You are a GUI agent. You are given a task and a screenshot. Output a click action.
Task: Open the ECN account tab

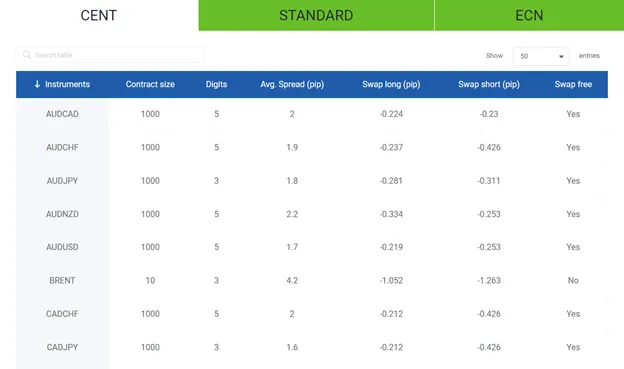point(529,15)
